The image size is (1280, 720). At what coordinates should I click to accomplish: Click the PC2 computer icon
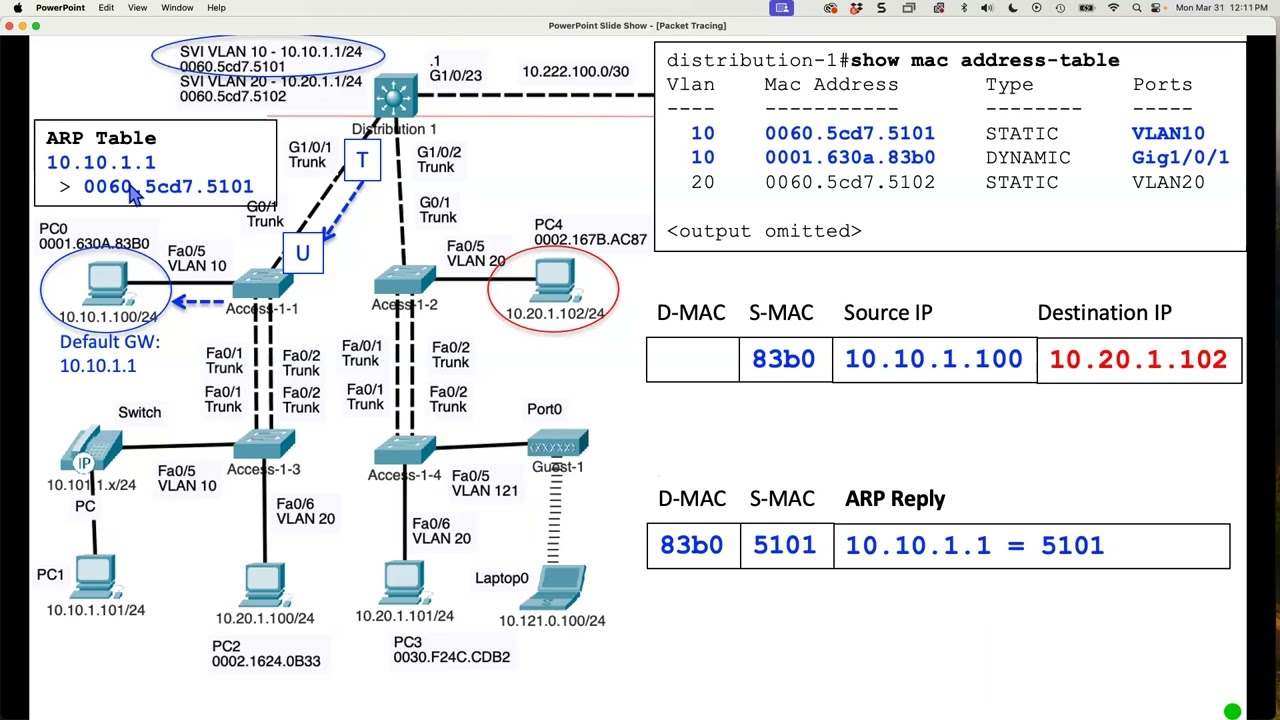click(264, 585)
